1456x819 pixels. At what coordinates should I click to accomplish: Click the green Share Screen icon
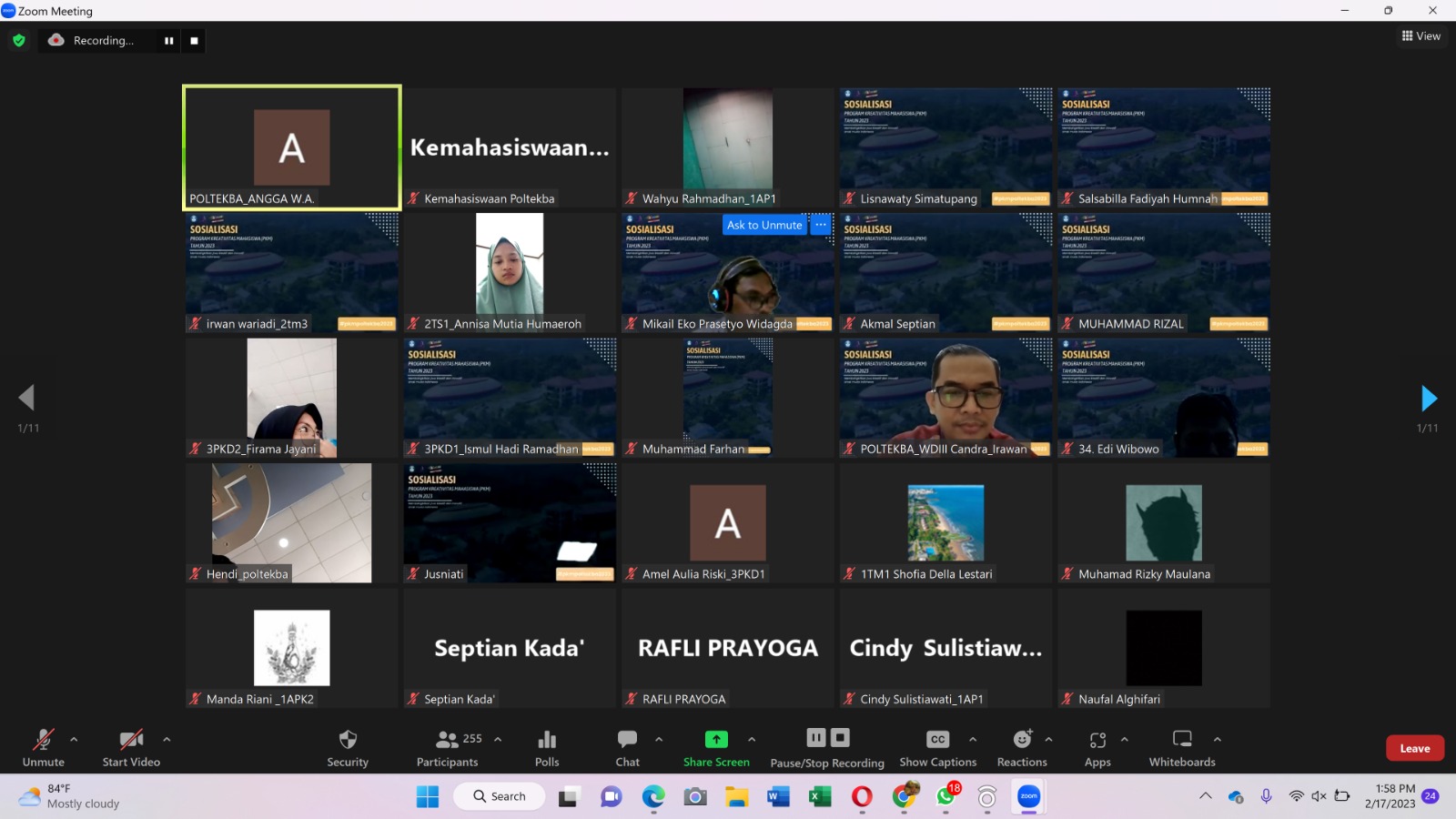pyautogui.click(x=716, y=740)
